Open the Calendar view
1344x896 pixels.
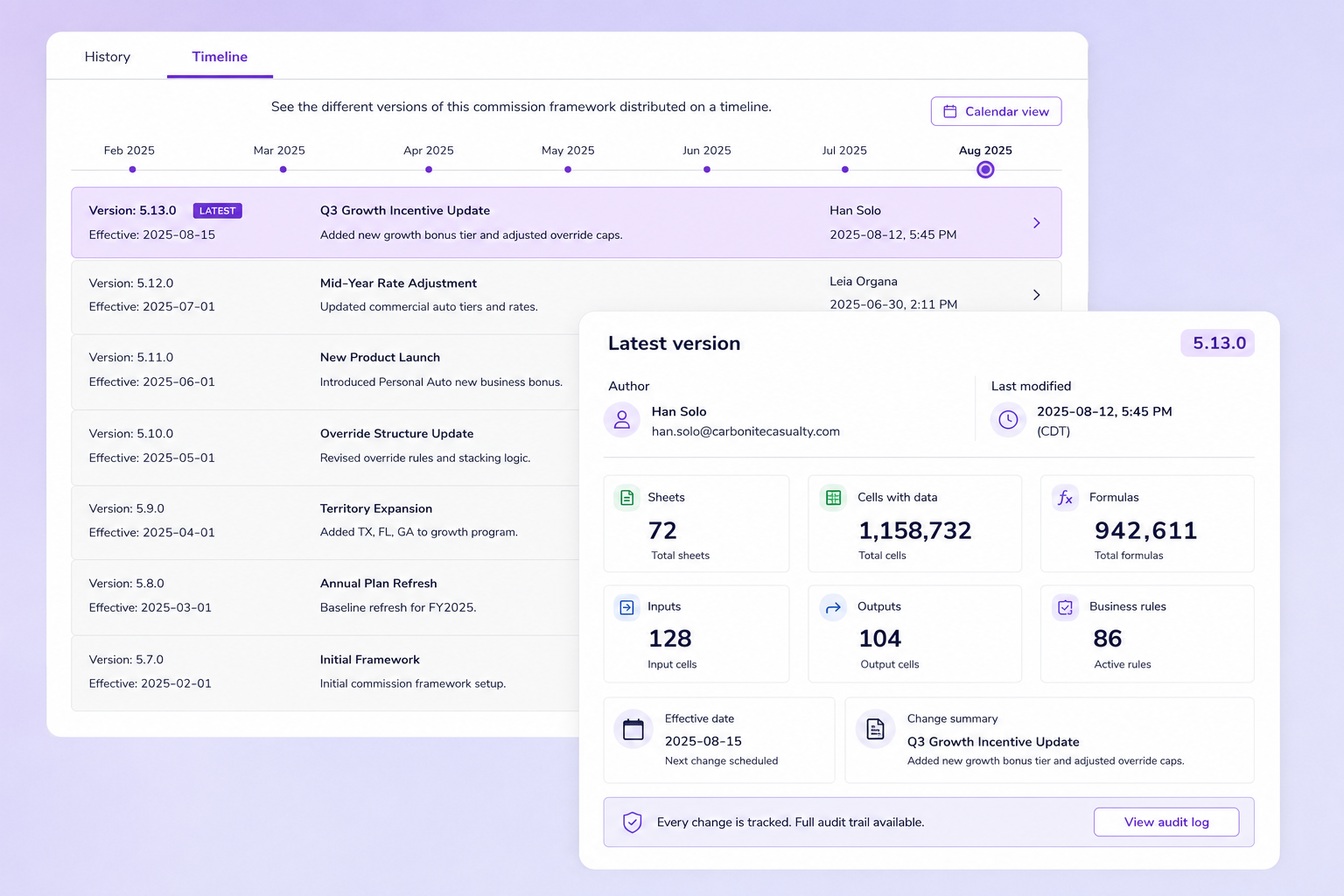click(996, 111)
